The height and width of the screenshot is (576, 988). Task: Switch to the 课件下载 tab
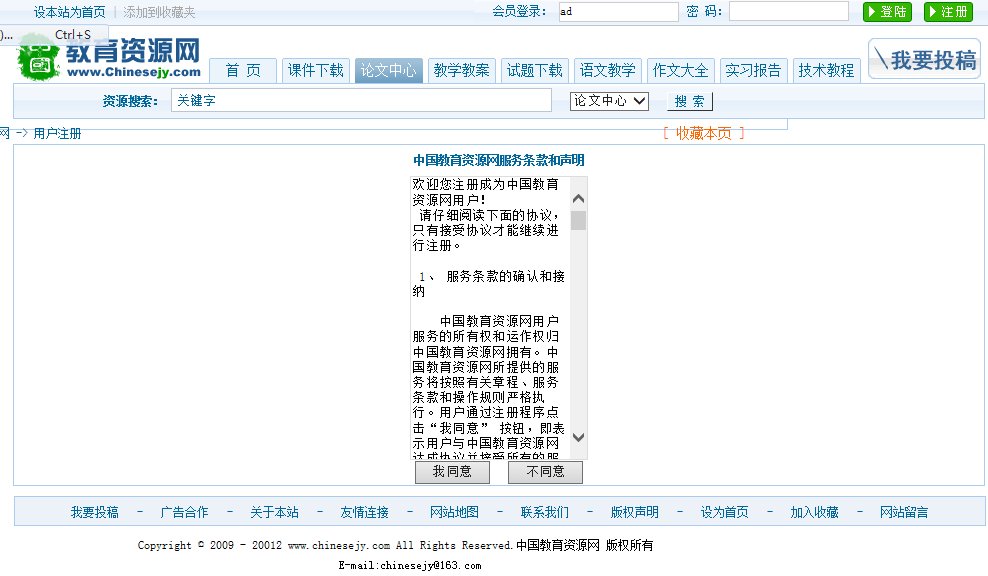click(316, 70)
